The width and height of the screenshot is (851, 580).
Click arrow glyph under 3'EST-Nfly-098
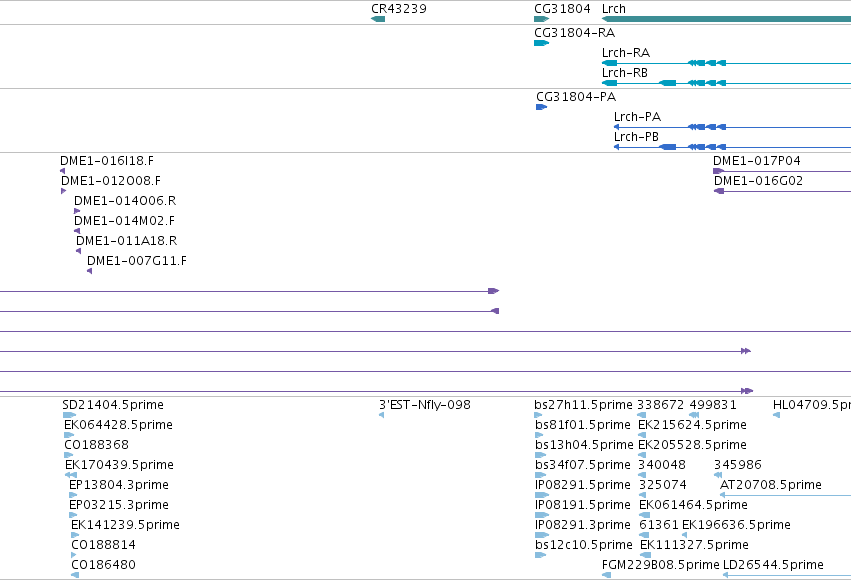coord(382,415)
